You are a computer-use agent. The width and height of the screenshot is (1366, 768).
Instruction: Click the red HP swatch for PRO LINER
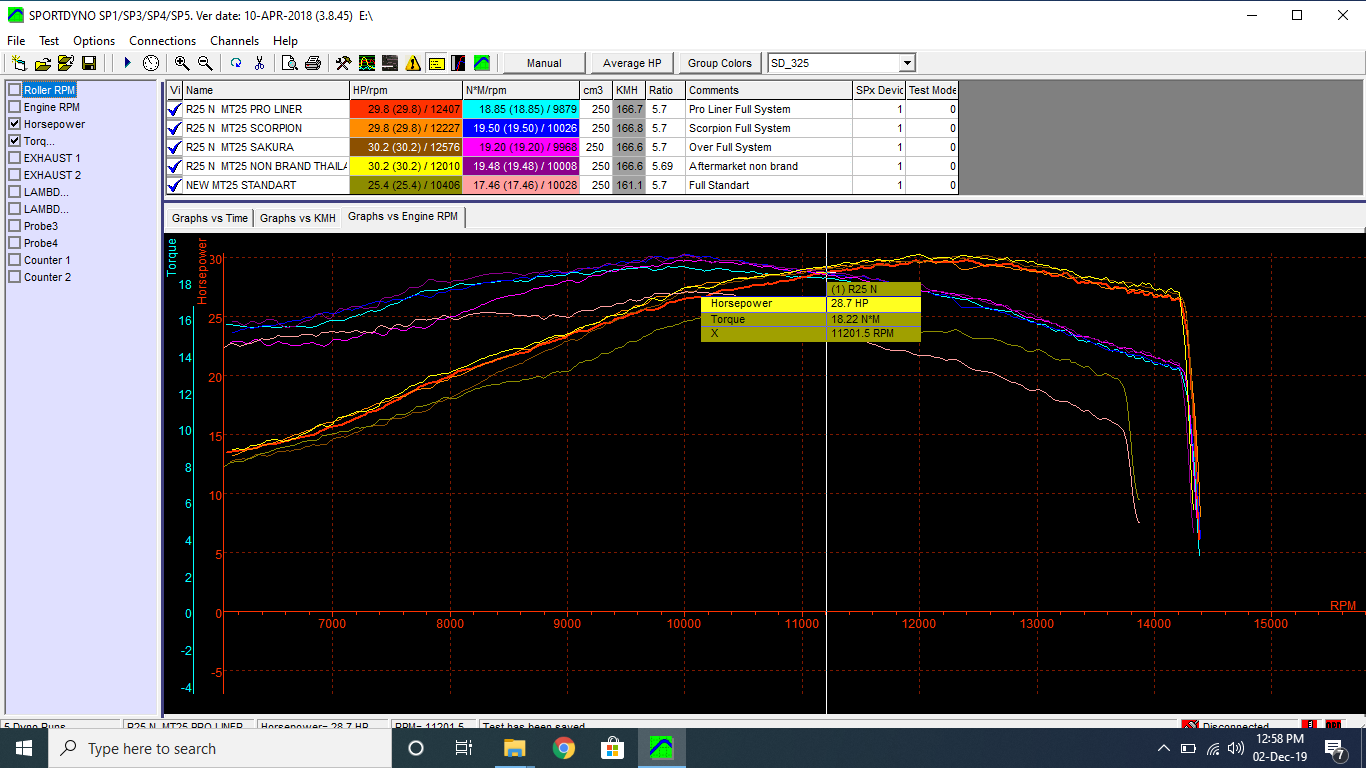click(406, 109)
